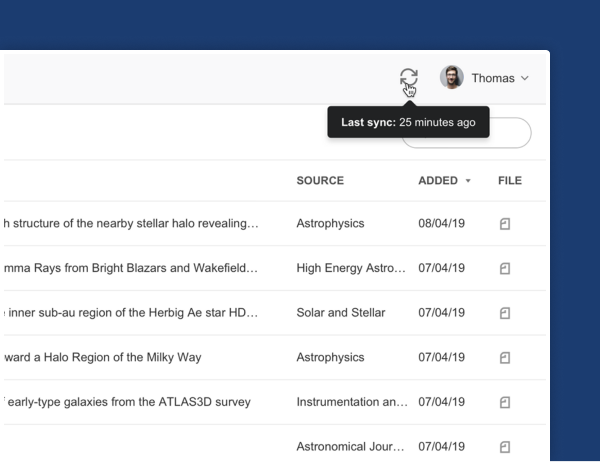Open the Herbig Ae star paper title
Image resolution: width=600 pixels, height=462 pixels.
pyautogui.click(x=130, y=313)
